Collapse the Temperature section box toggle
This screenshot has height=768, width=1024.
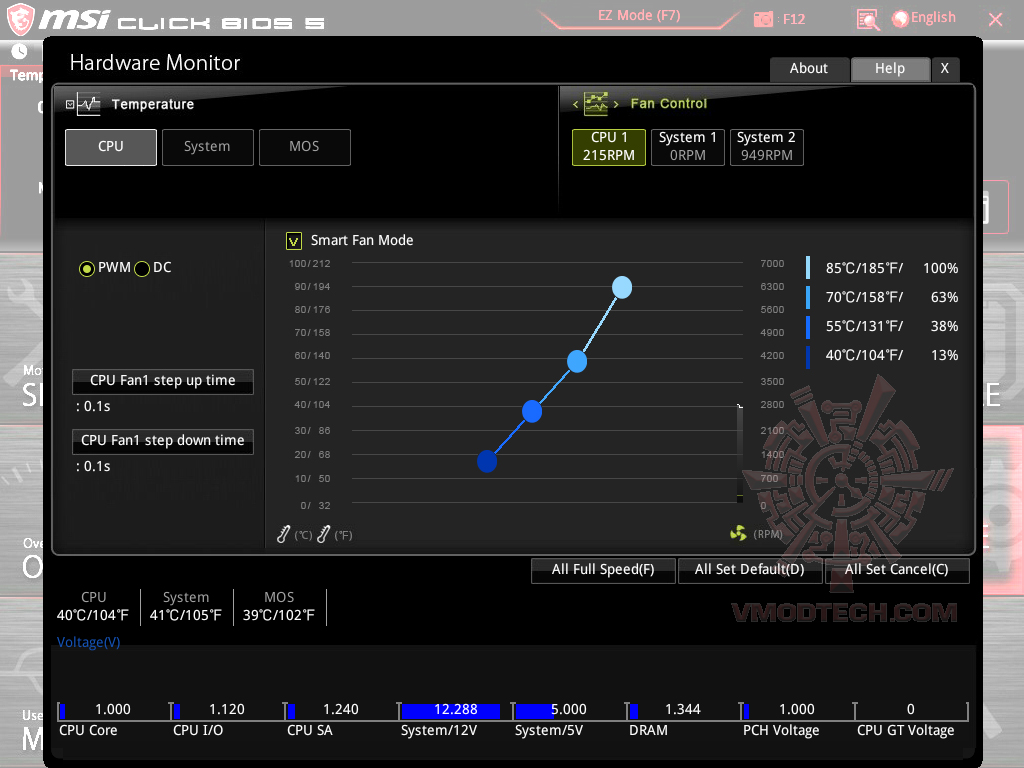click(70, 104)
